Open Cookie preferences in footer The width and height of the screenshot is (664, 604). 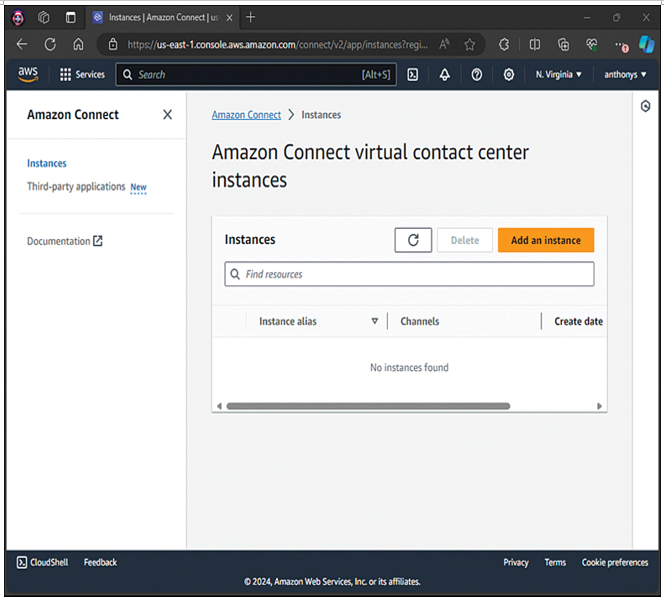point(615,562)
